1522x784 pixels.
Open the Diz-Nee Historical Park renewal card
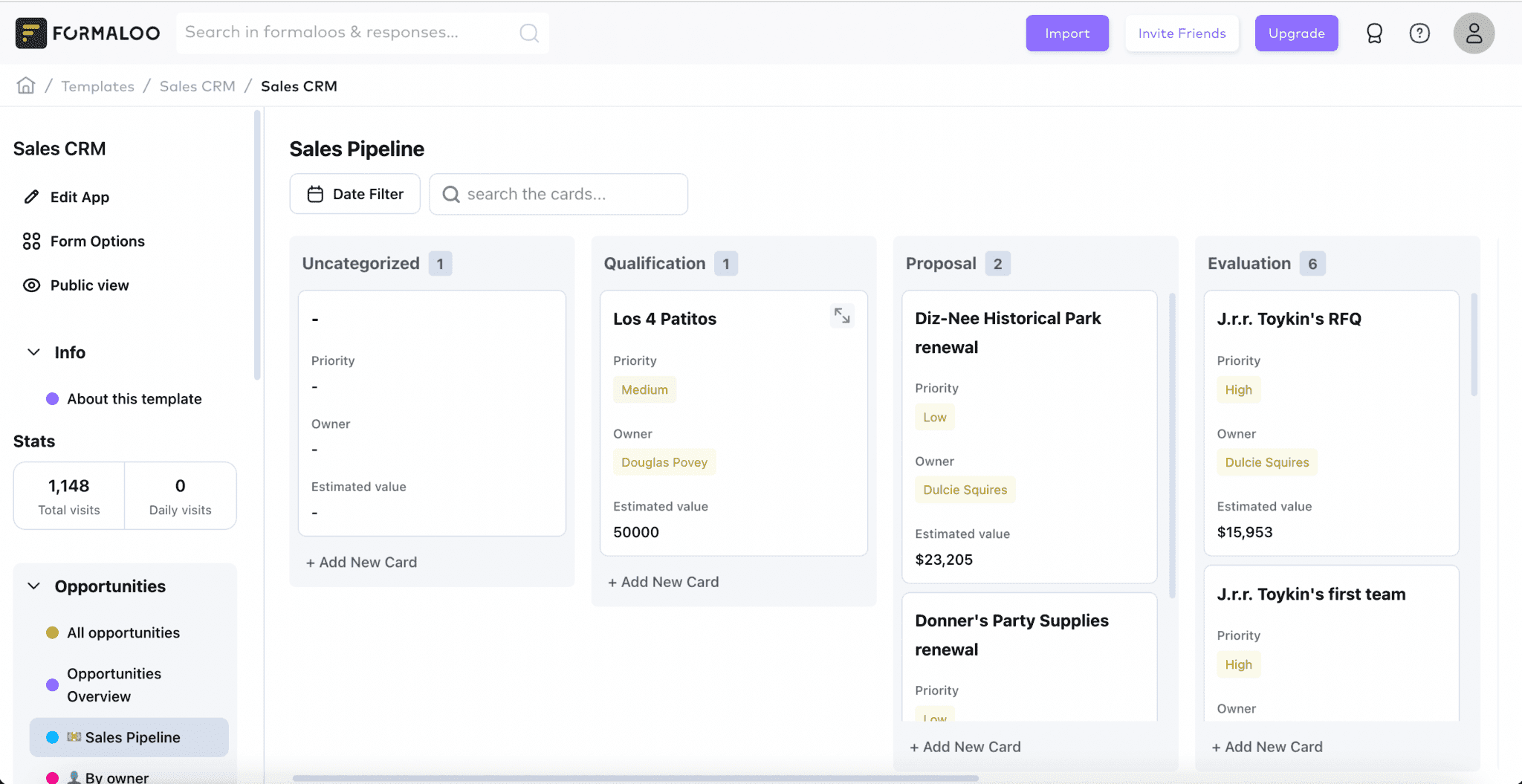pos(1029,437)
